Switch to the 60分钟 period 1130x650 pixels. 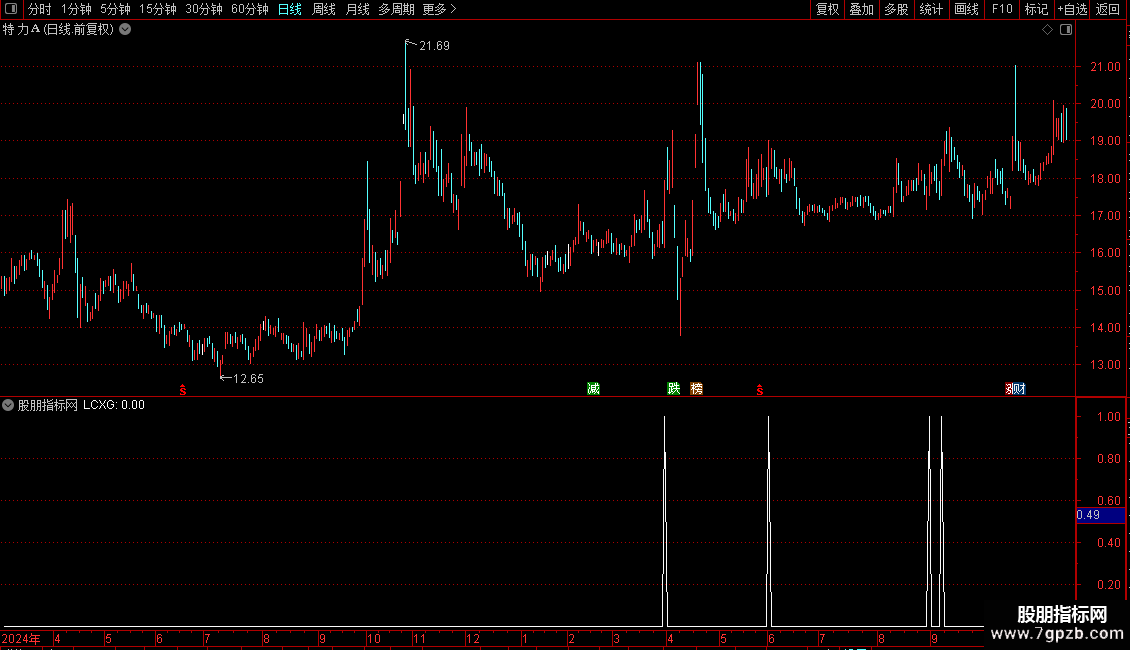(250, 9)
